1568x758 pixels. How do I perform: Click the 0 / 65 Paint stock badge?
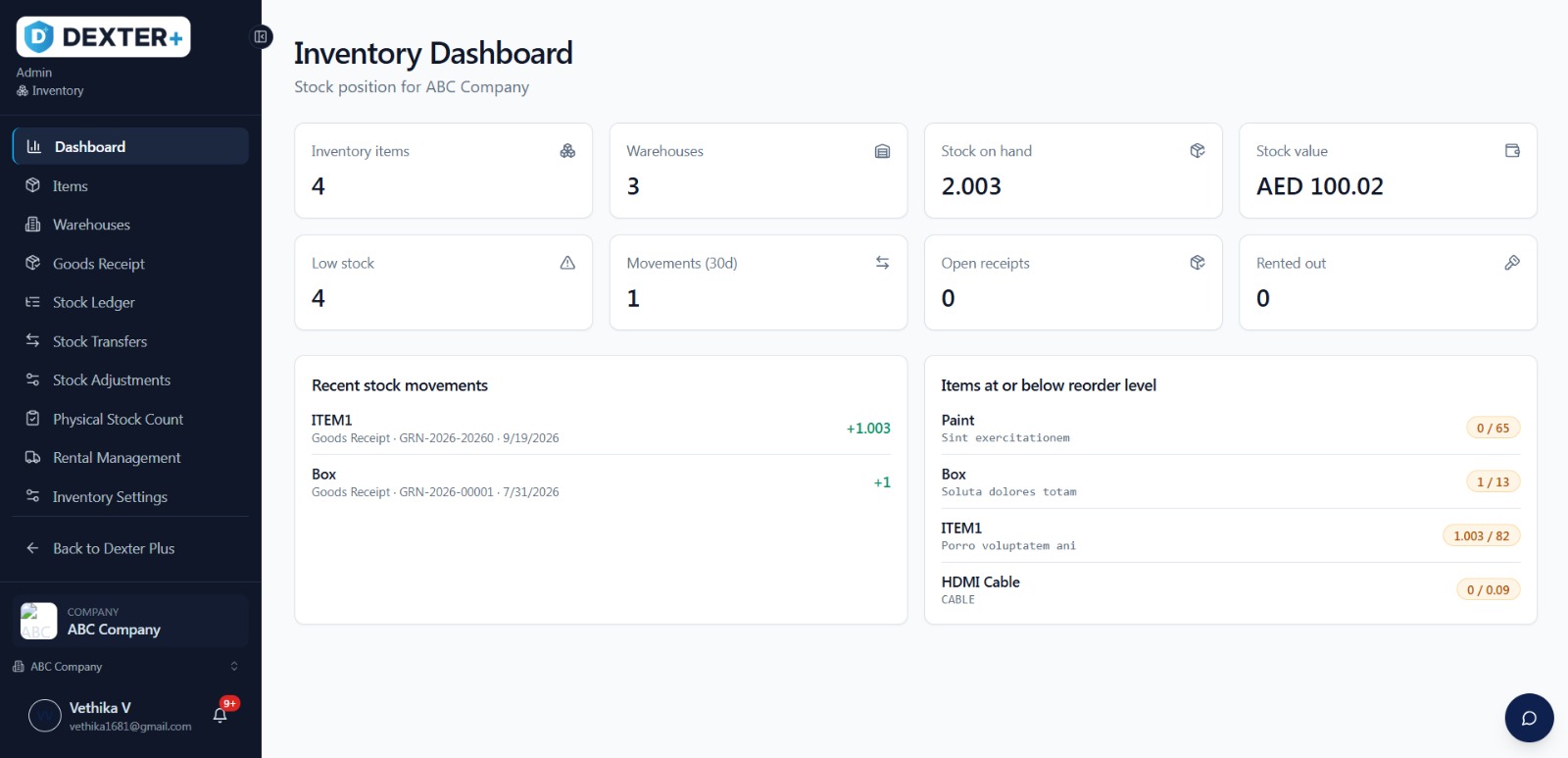point(1493,429)
